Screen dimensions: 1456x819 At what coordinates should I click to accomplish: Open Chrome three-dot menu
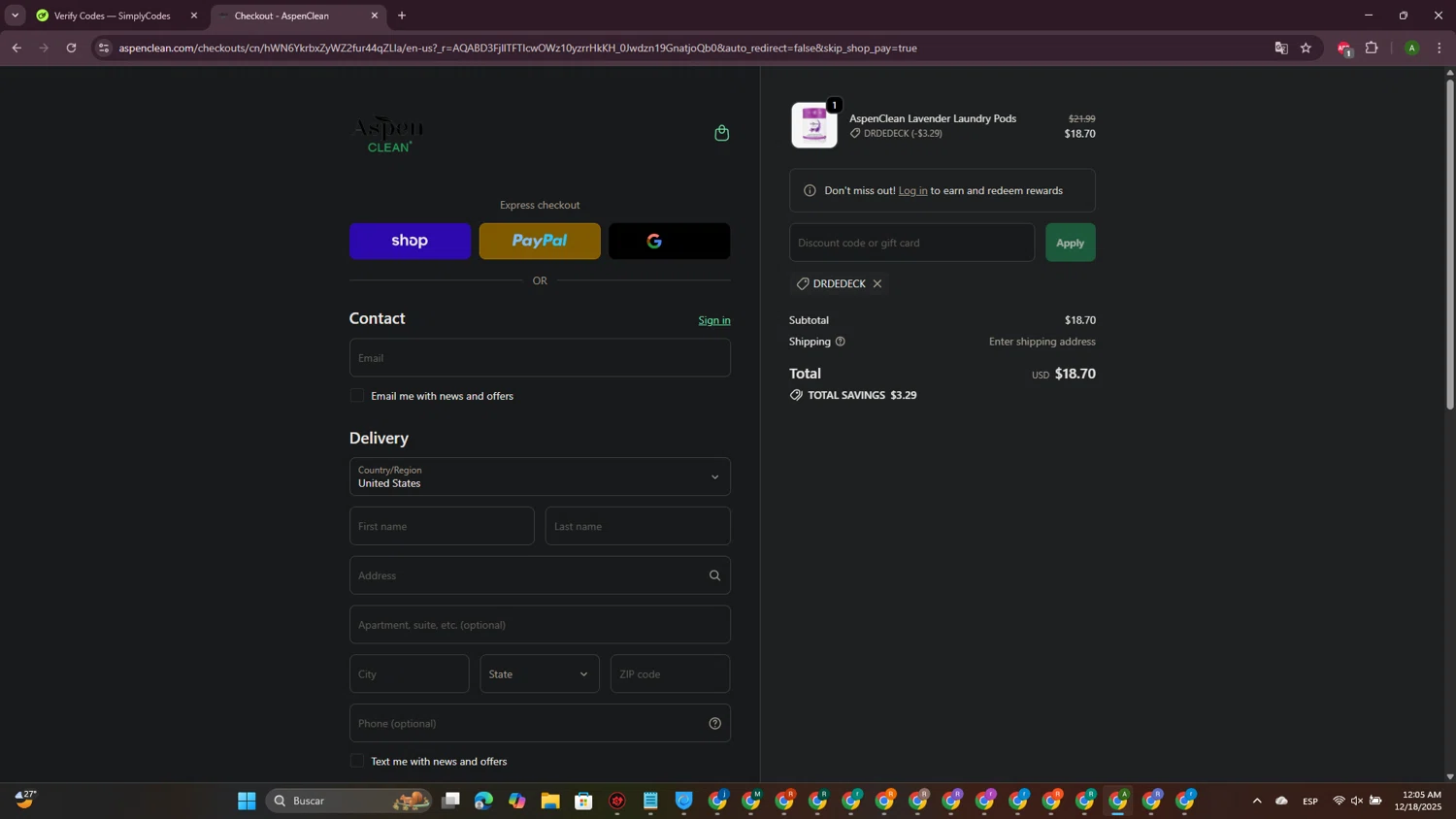click(1439, 48)
